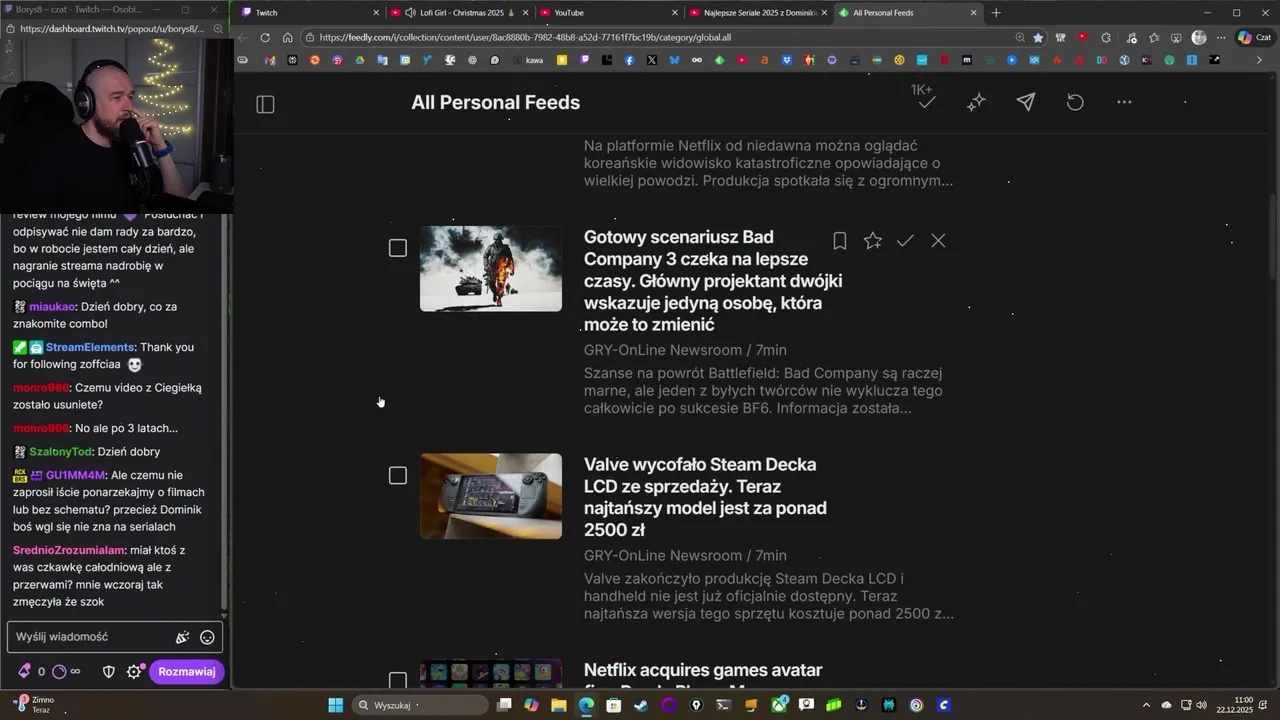The height and width of the screenshot is (720, 1280).
Task: Open the clock showing 11:00 22.12.2025
Action: pyautogui.click(x=1235, y=705)
